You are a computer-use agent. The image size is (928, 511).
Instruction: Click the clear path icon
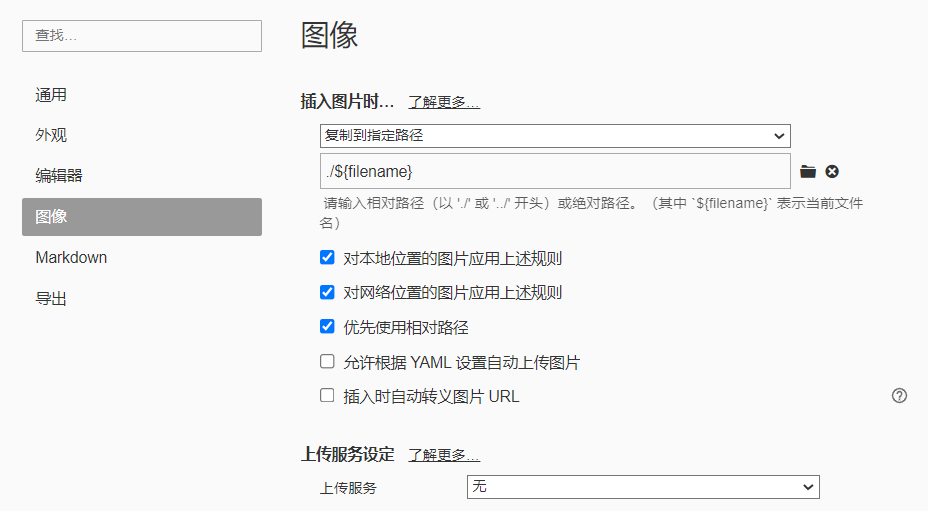832,172
